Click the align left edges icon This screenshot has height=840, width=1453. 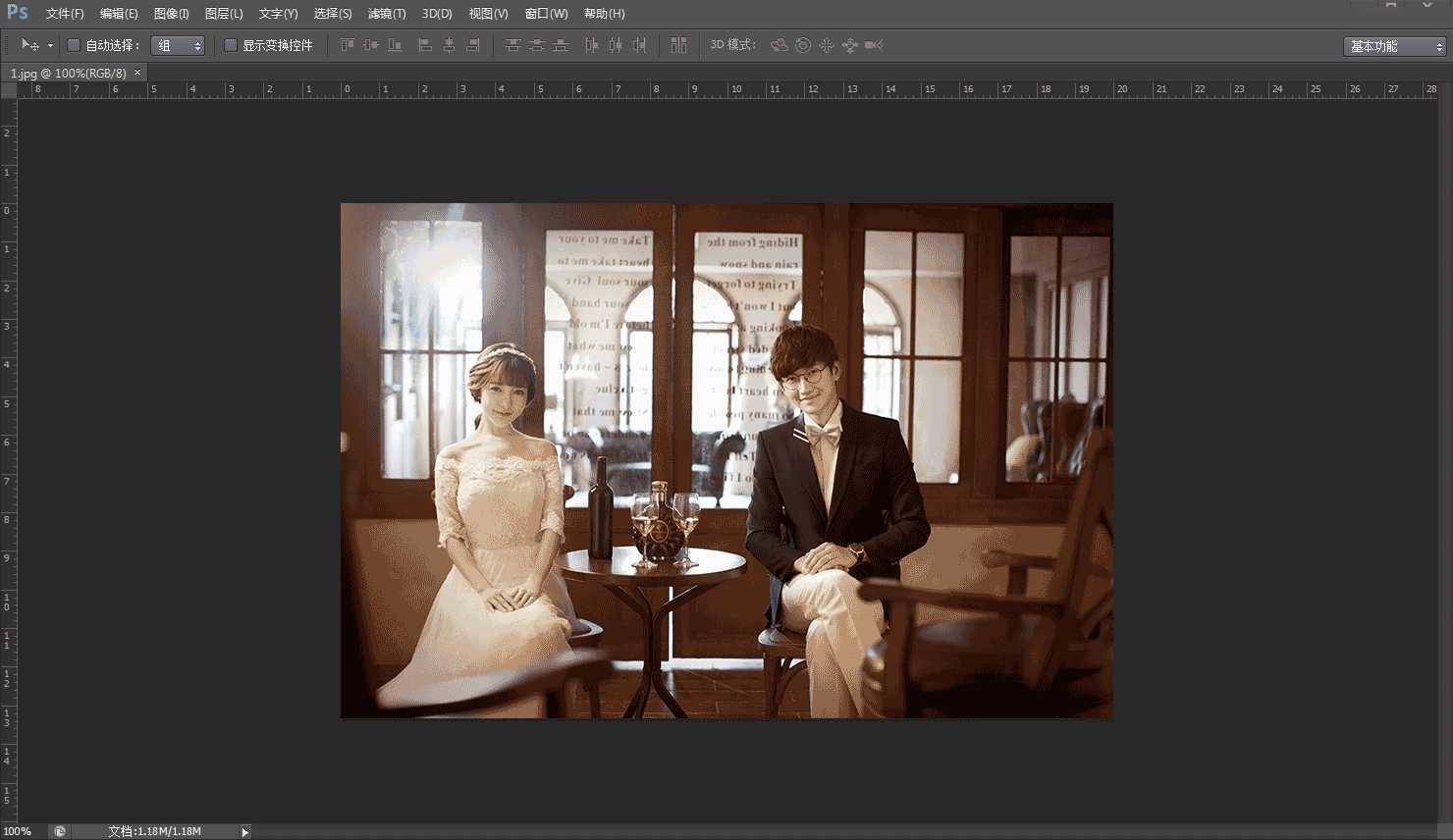[424, 45]
